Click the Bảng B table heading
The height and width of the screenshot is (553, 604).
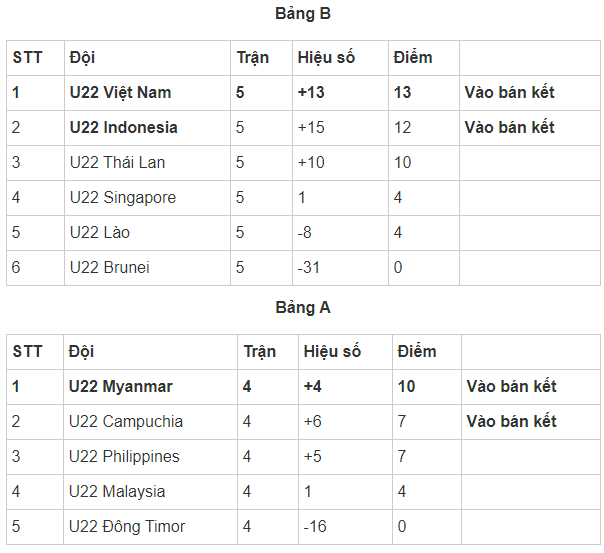302,14
